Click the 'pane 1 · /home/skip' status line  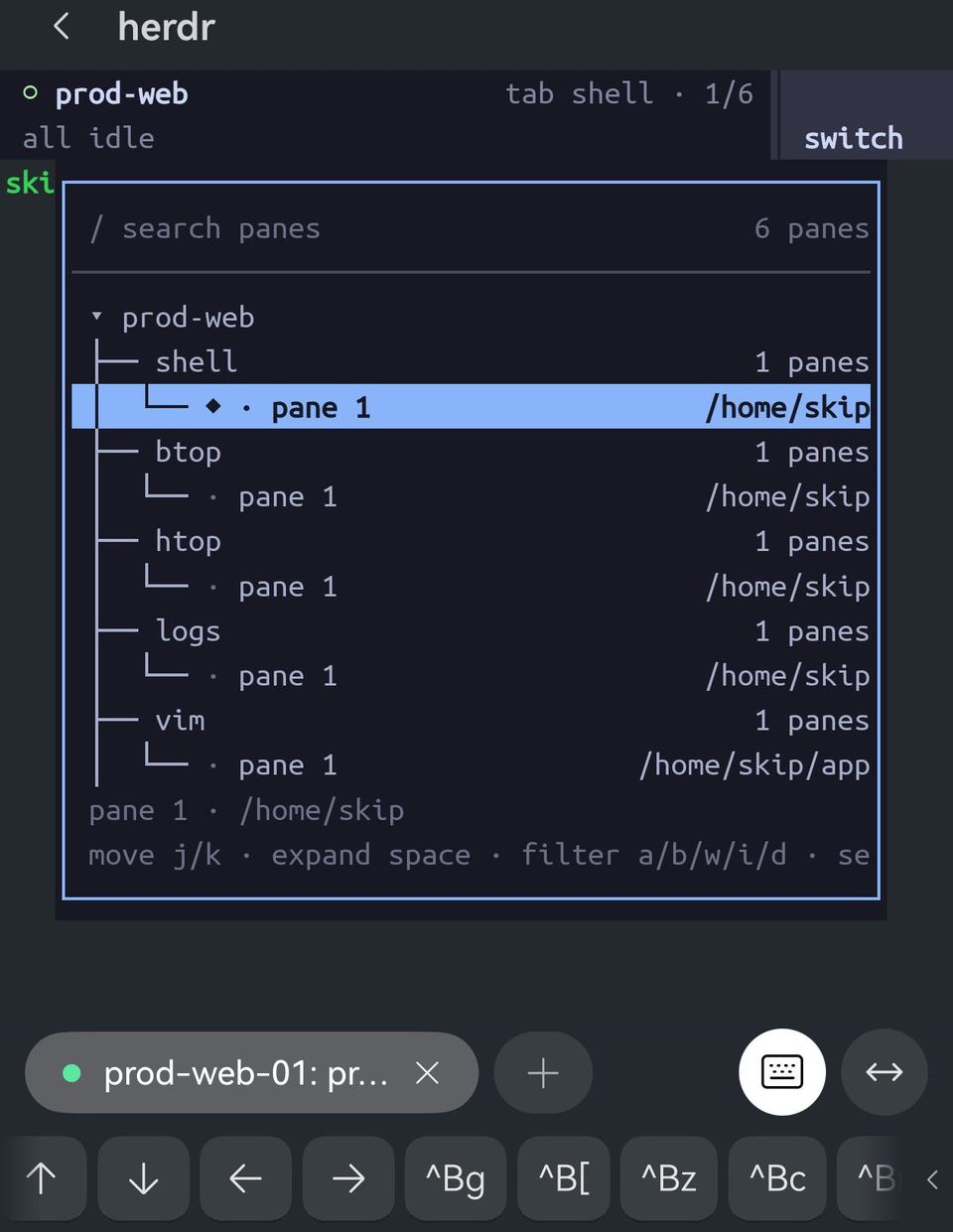[x=246, y=810]
